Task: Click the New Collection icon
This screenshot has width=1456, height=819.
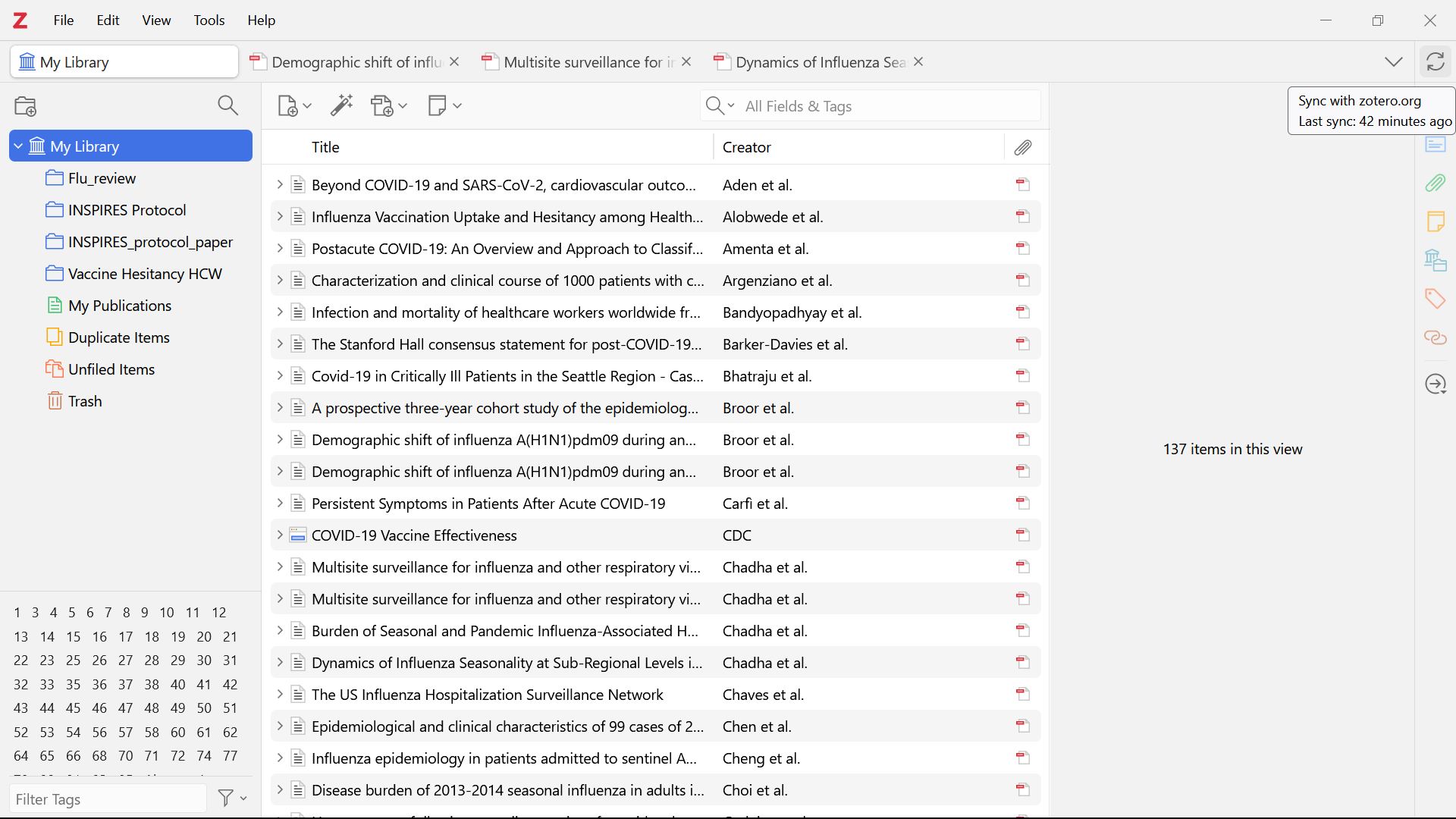Action: click(x=26, y=106)
